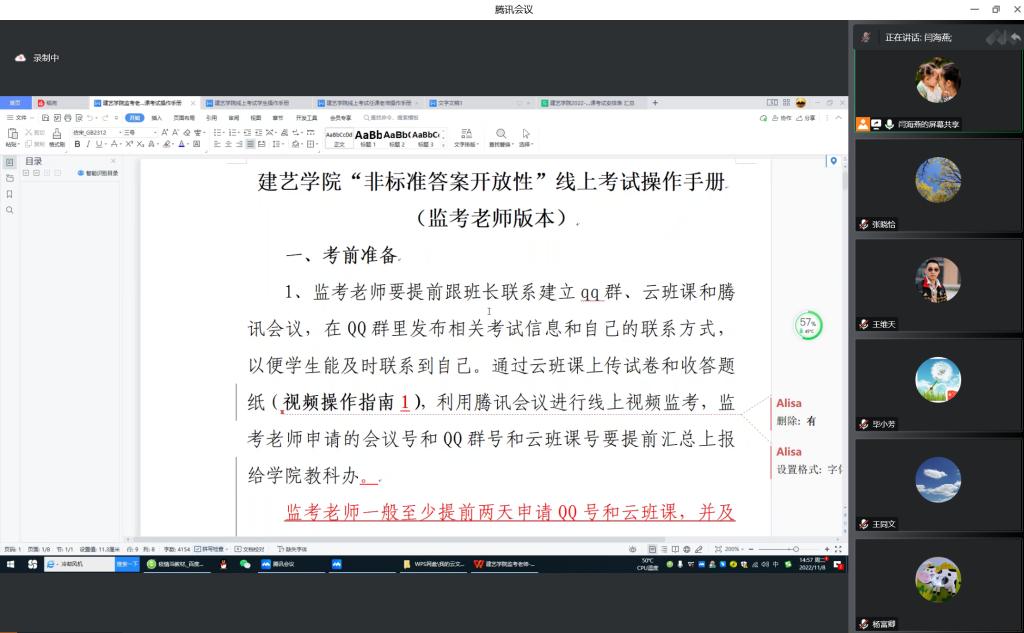Open the search icon in left sidebar
Image resolution: width=1024 pixels, height=633 pixels.
[x=10, y=210]
